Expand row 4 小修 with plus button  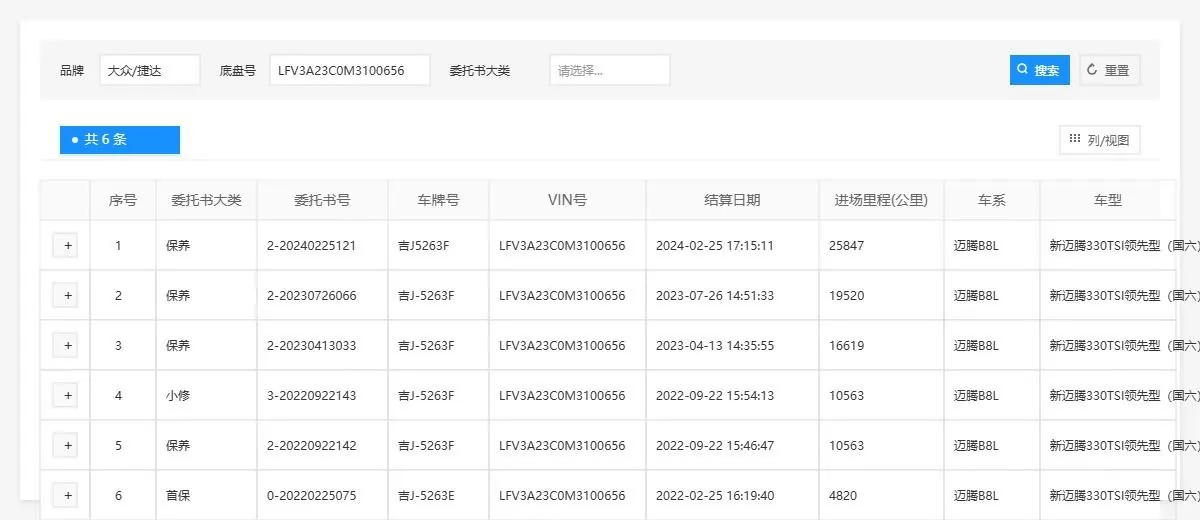(65, 396)
